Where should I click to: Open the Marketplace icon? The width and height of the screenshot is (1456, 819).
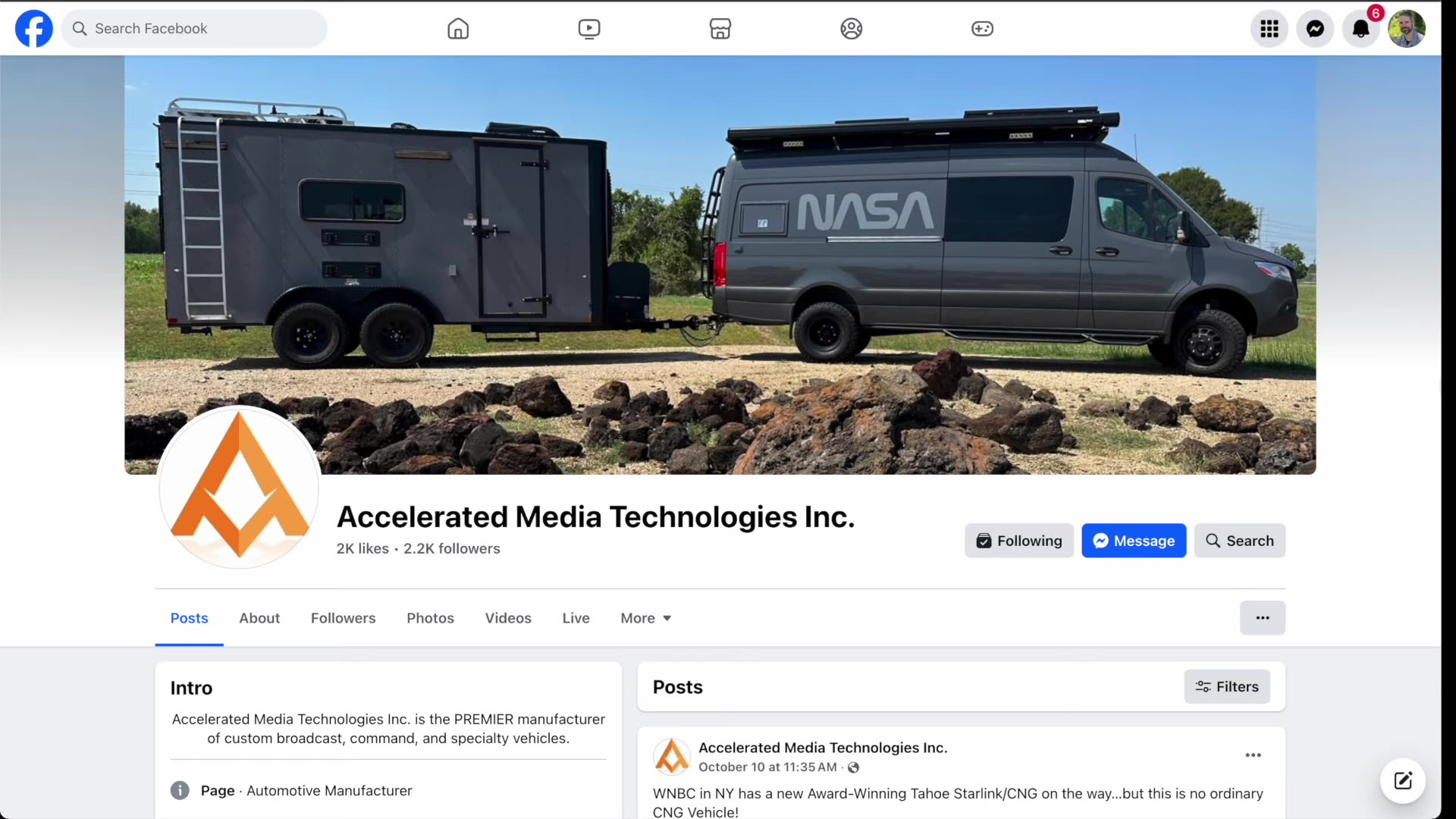coord(720,29)
